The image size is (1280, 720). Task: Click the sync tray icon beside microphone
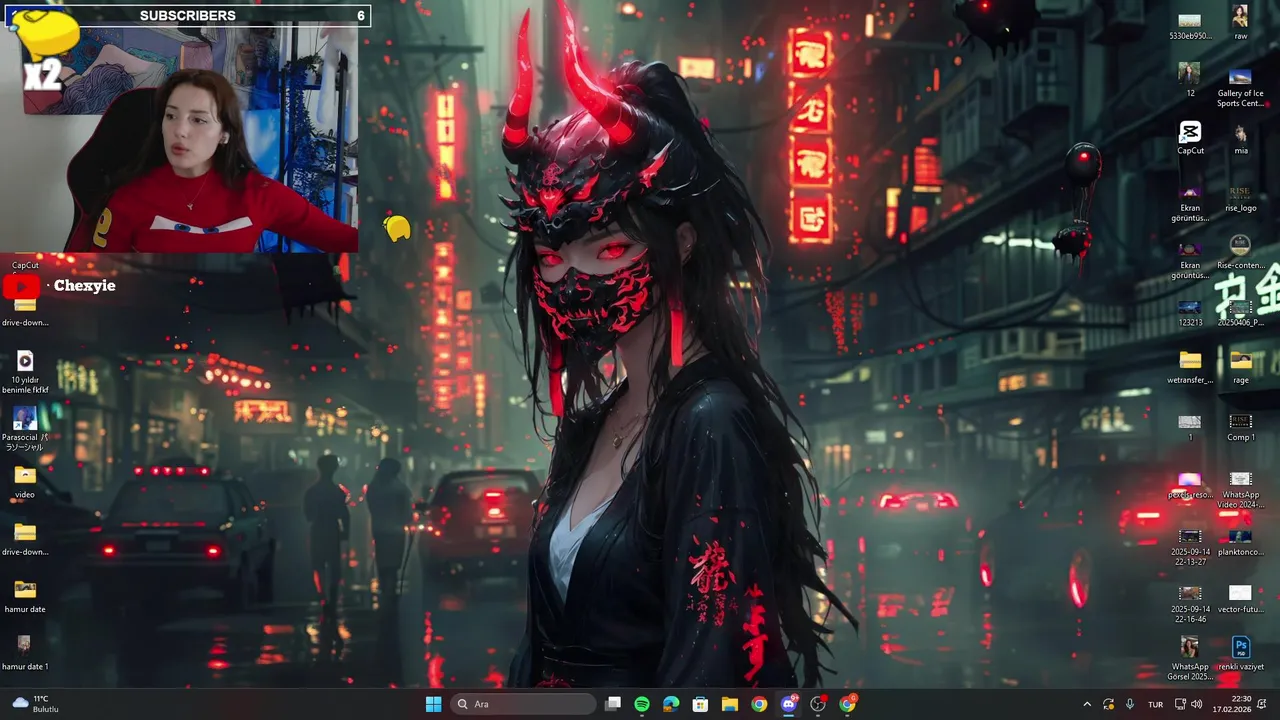coord(1108,704)
